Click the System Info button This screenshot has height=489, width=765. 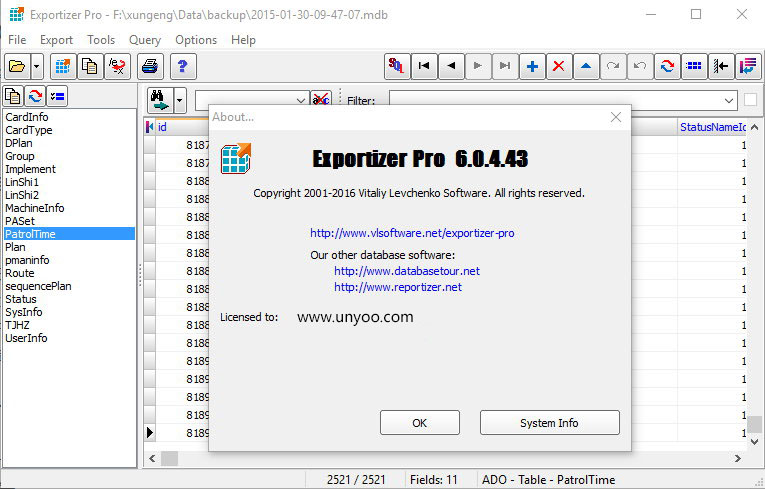(x=550, y=423)
